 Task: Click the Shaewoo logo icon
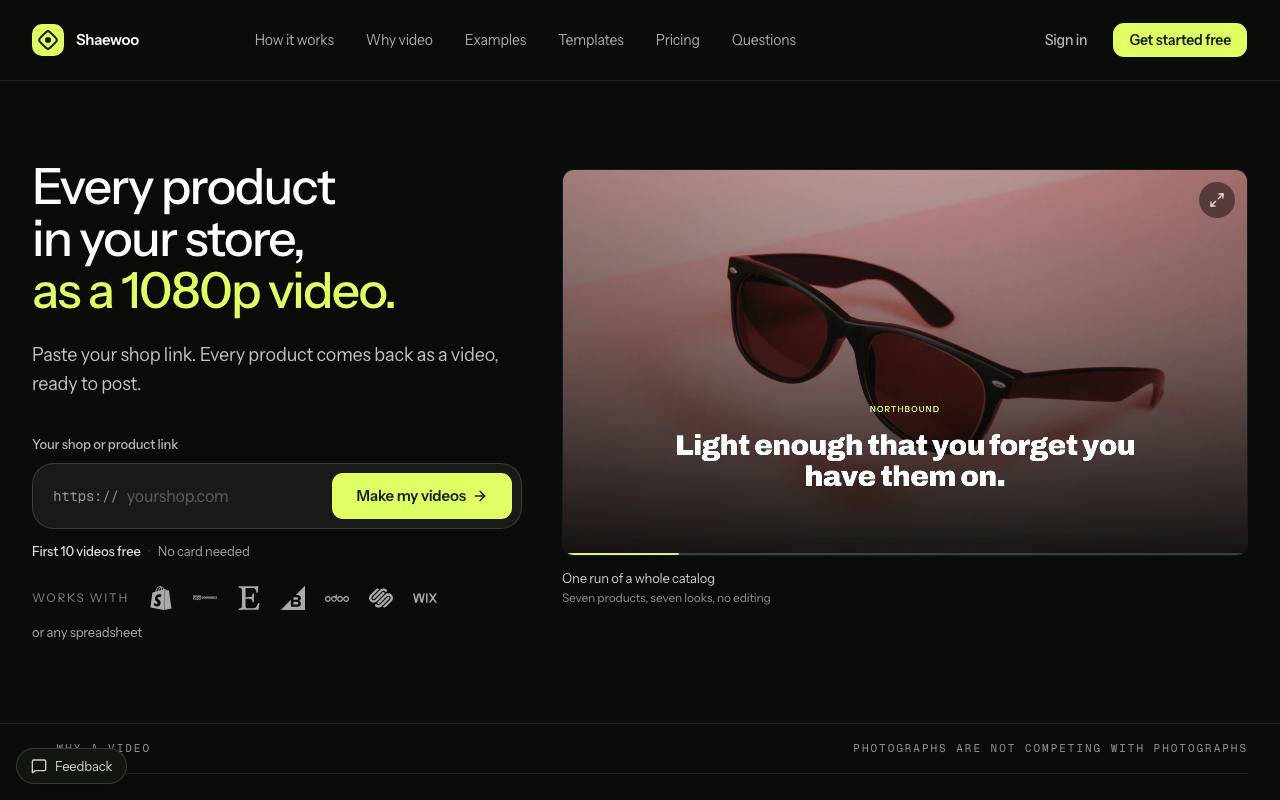click(48, 40)
